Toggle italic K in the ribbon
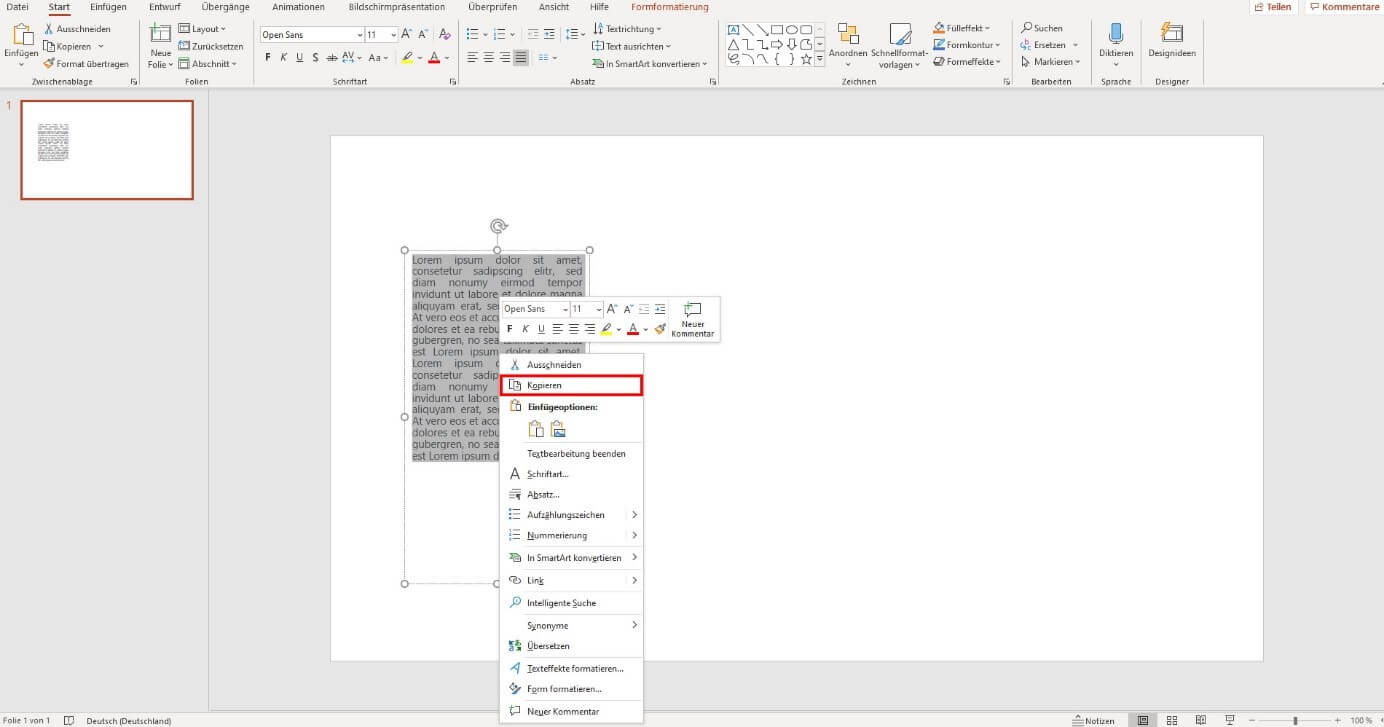1384x727 pixels. pos(284,58)
